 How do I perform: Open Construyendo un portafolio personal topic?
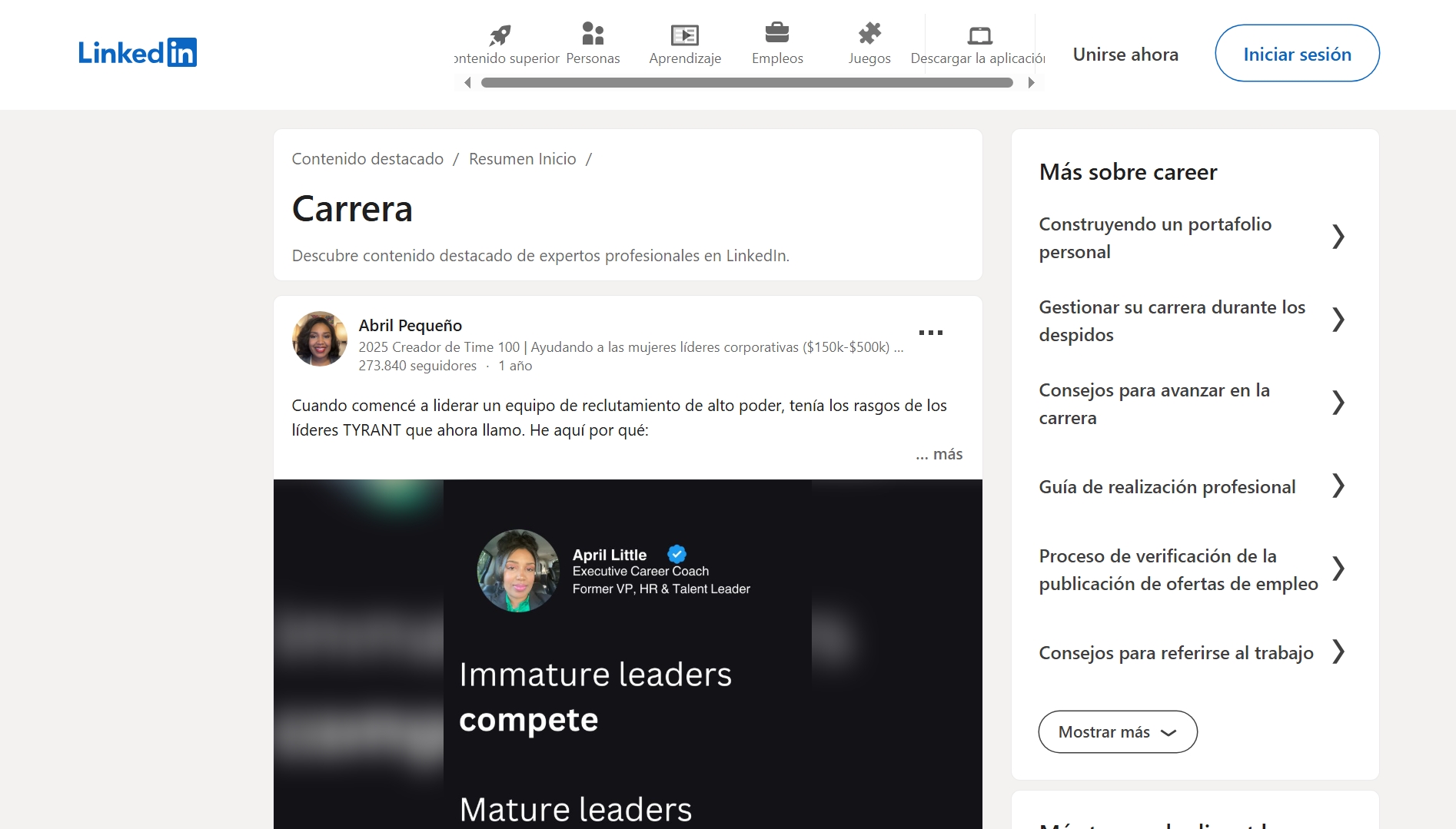pos(1155,237)
